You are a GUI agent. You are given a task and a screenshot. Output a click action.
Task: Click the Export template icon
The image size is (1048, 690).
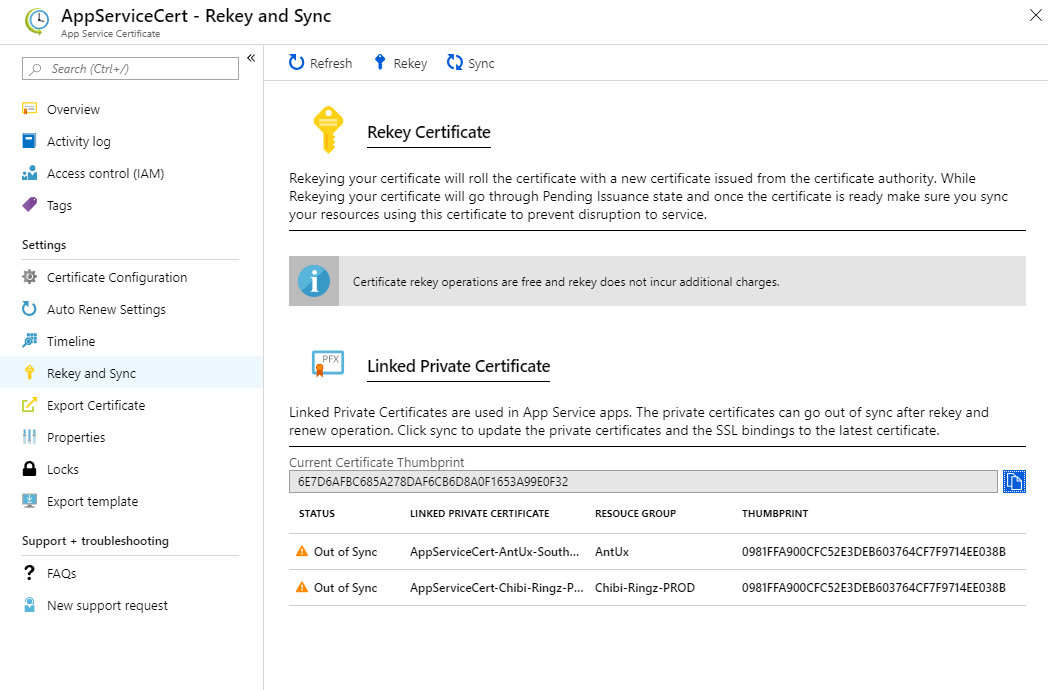click(x=29, y=502)
